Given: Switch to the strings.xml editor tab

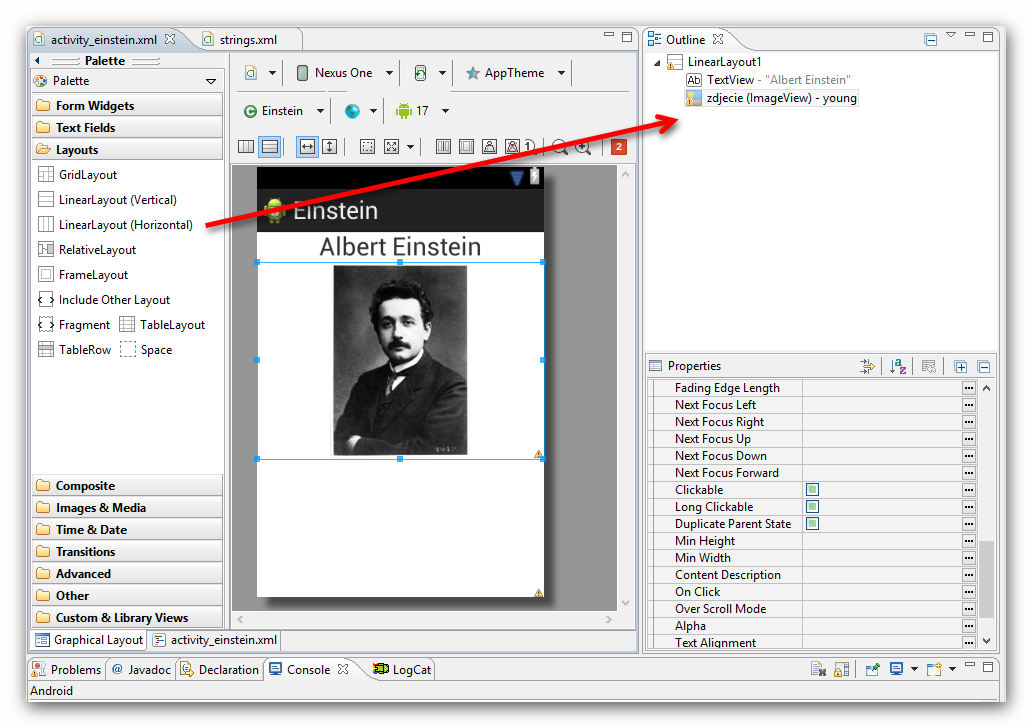Looking at the screenshot, I should [x=247, y=40].
